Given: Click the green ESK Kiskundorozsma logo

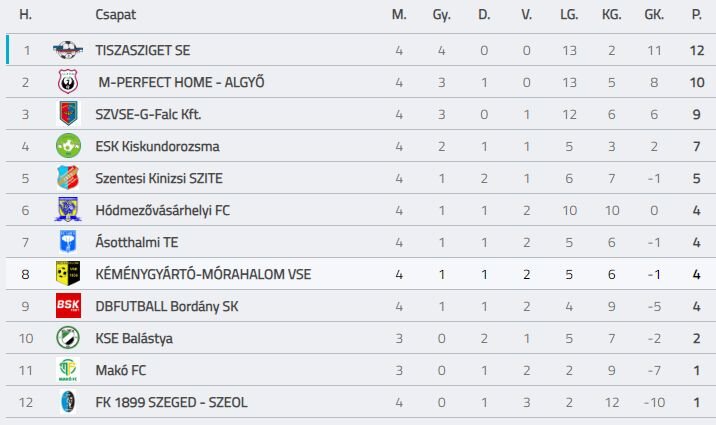Looking at the screenshot, I should [68, 146].
